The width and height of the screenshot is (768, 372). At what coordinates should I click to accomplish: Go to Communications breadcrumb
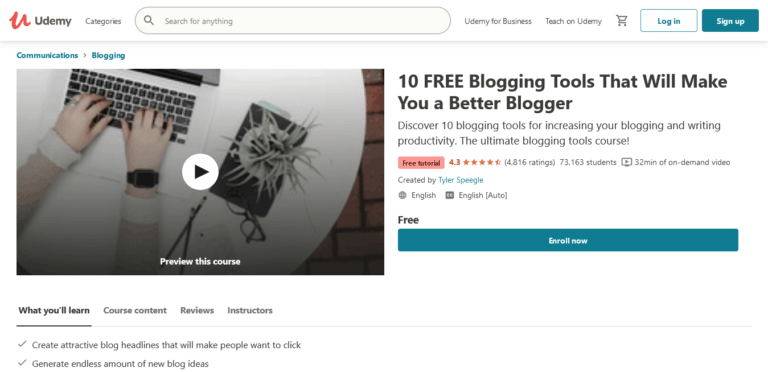47,55
